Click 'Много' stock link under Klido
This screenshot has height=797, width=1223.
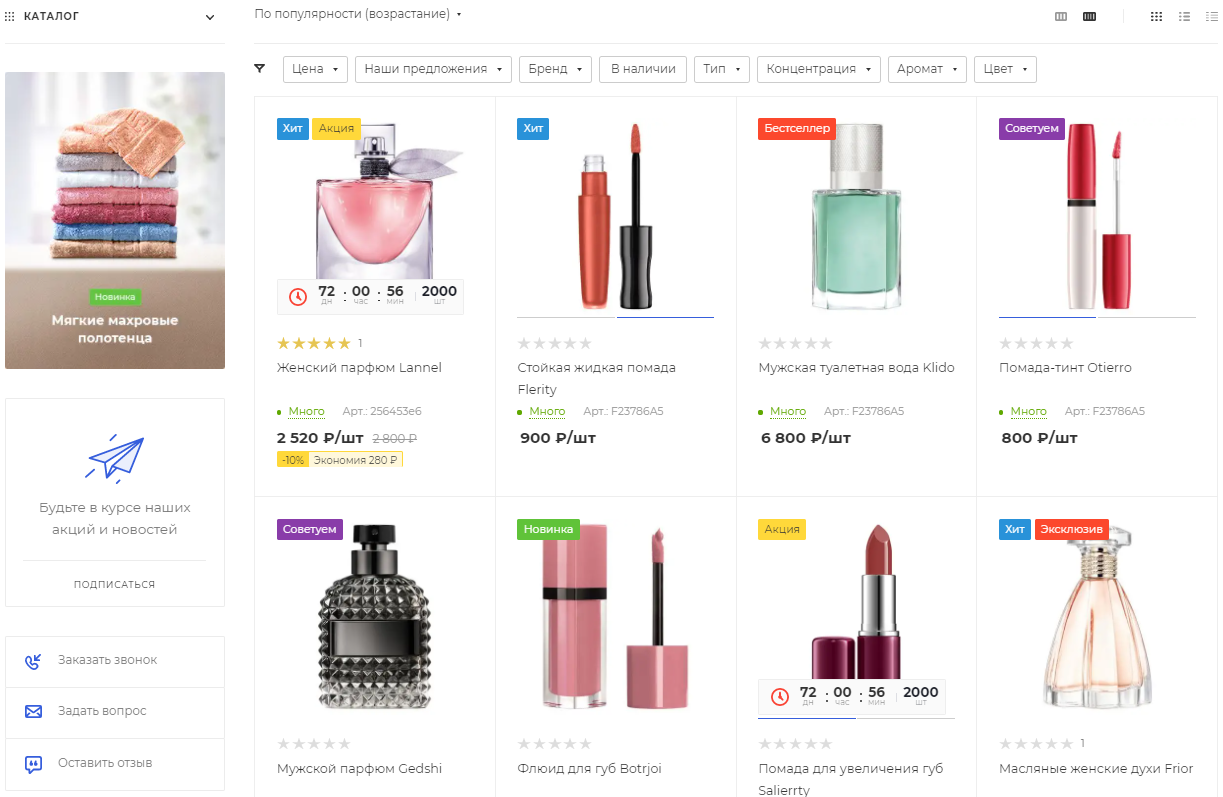(788, 412)
